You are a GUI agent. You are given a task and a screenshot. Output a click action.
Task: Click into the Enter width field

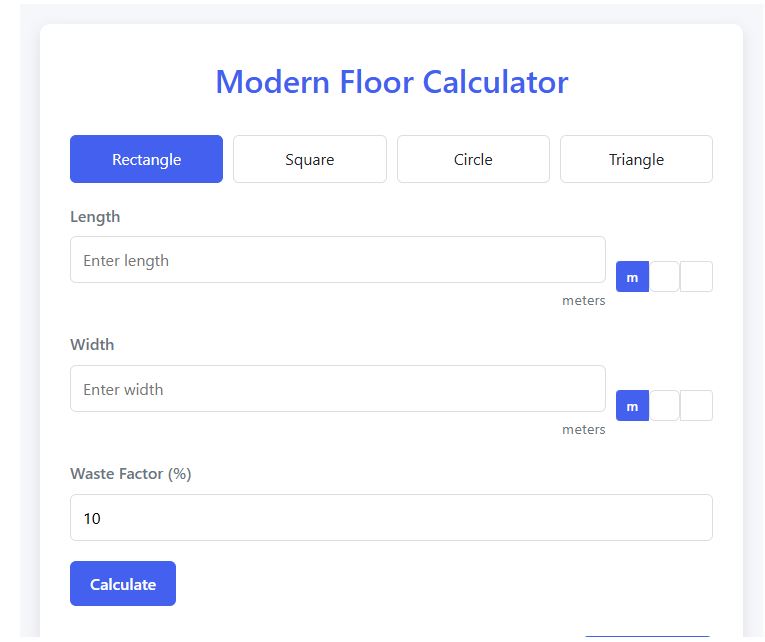[x=338, y=389]
